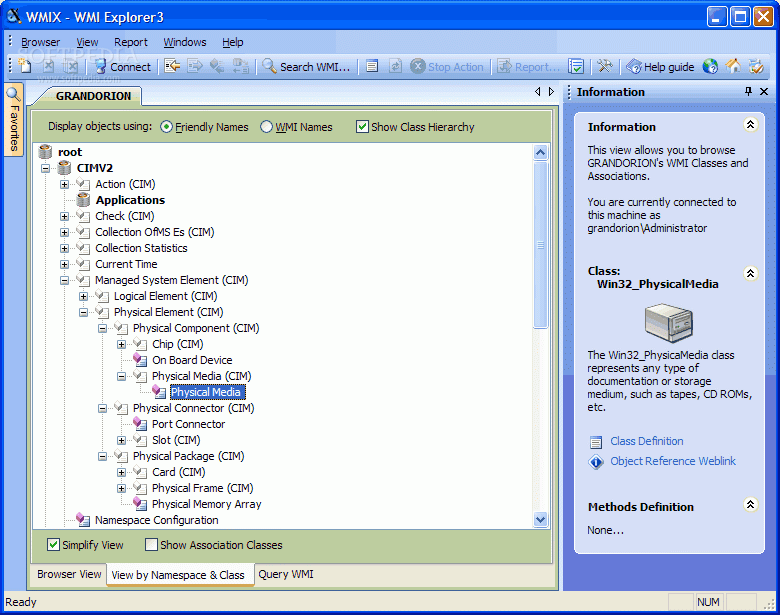This screenshot has width=780, height=615.
Task: Click the navigate back arrow icon
Action: click(x=172, y=66)
